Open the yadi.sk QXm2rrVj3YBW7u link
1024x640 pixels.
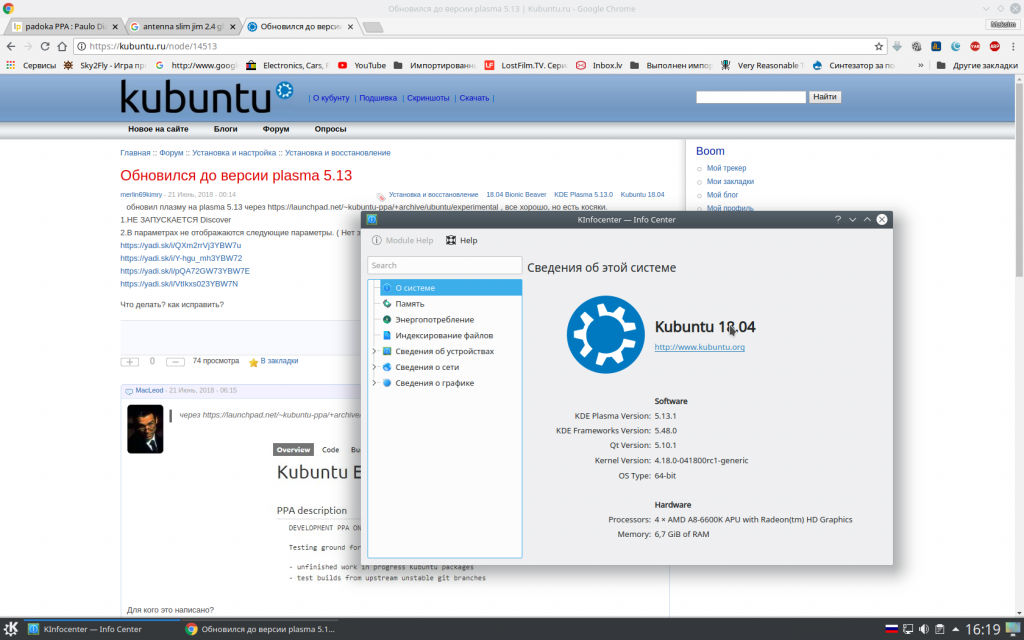pos(180,246)
